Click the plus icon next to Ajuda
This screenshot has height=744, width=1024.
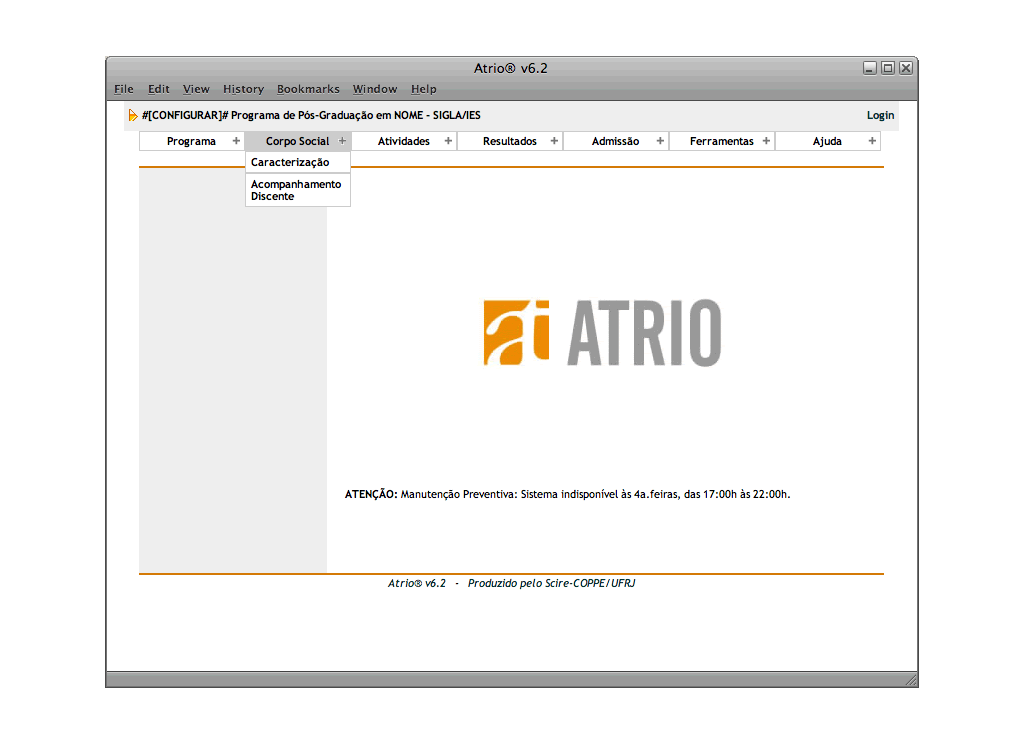[x=872, y=141]
